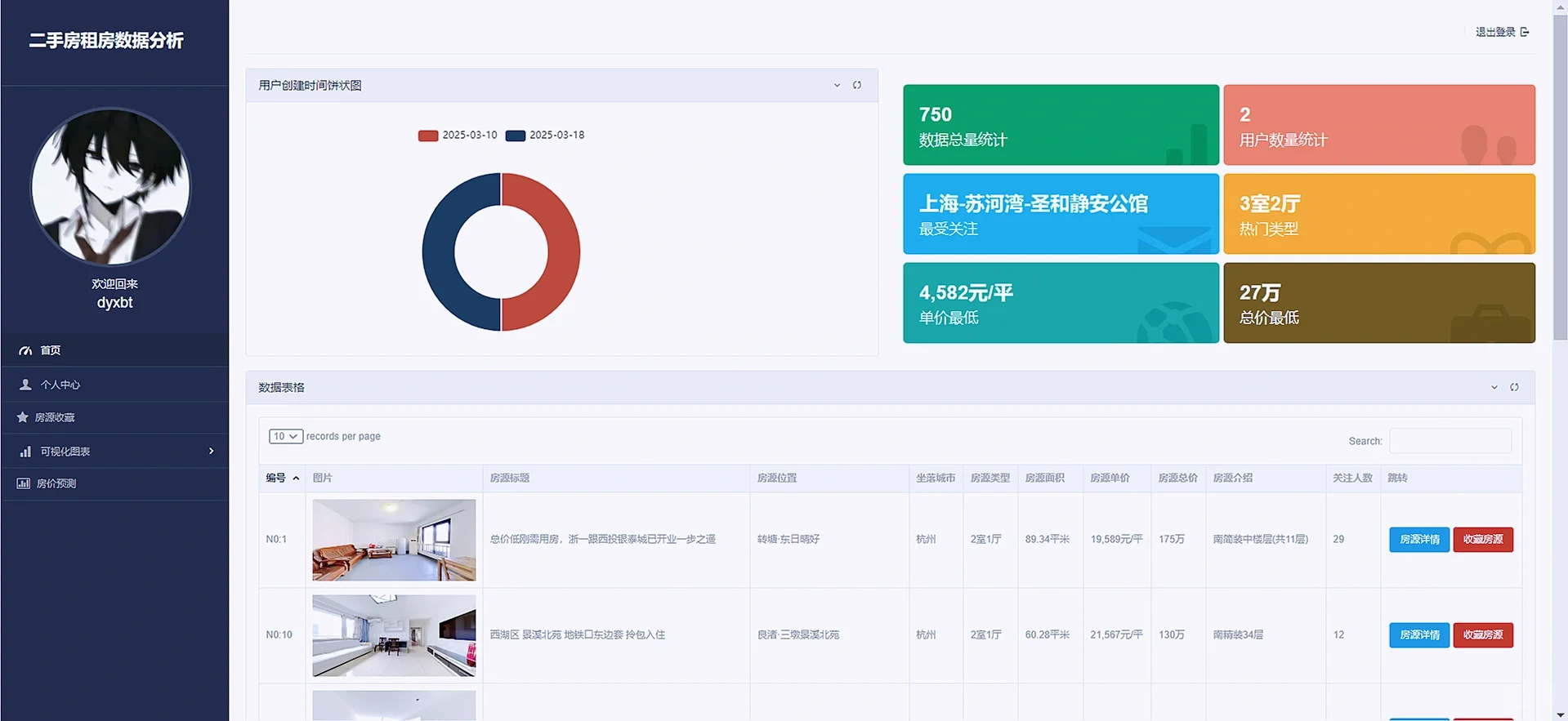Image resolution: width=1568 pixels, height=721 pixels.
Task: Click the 坐落城市 column header
Action: coord(936,478)
